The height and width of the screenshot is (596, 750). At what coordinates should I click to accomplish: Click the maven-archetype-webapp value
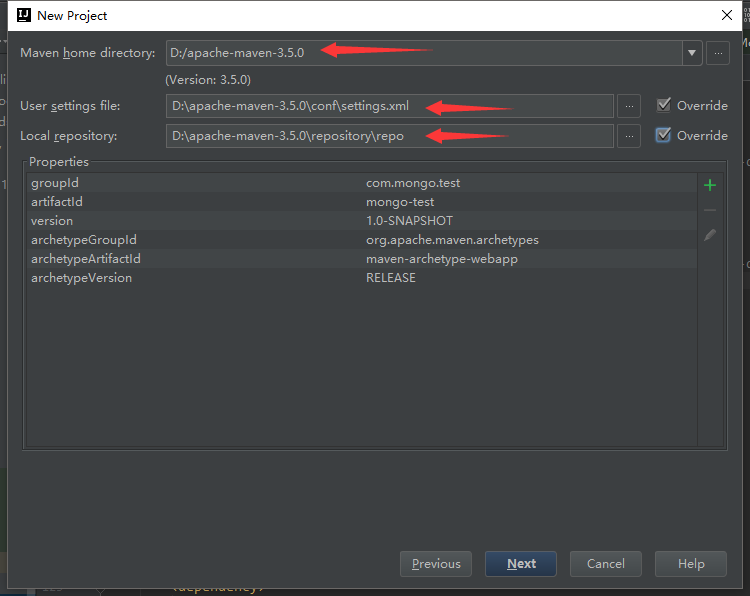click(441, 259)
